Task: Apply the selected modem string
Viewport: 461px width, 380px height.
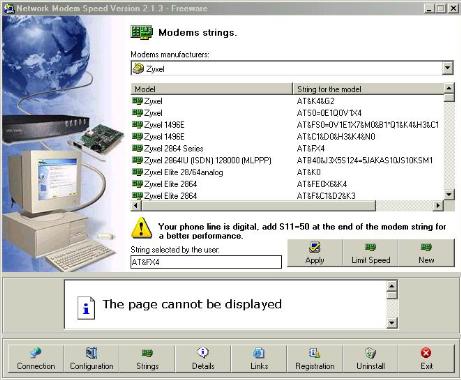Action: click(315, 253)
